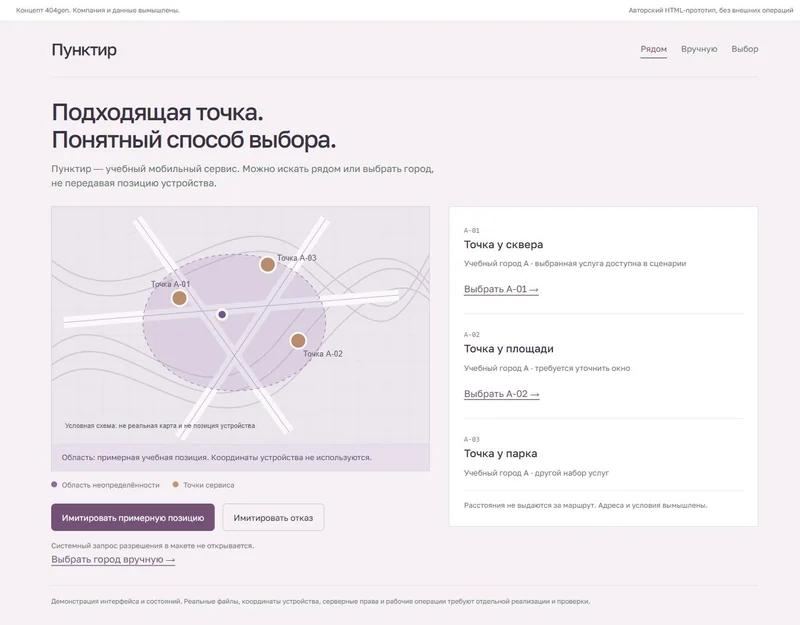Click the Точки сервиса legend text
The height and width of the screenshot is (625, 800).
click(209, 485)
